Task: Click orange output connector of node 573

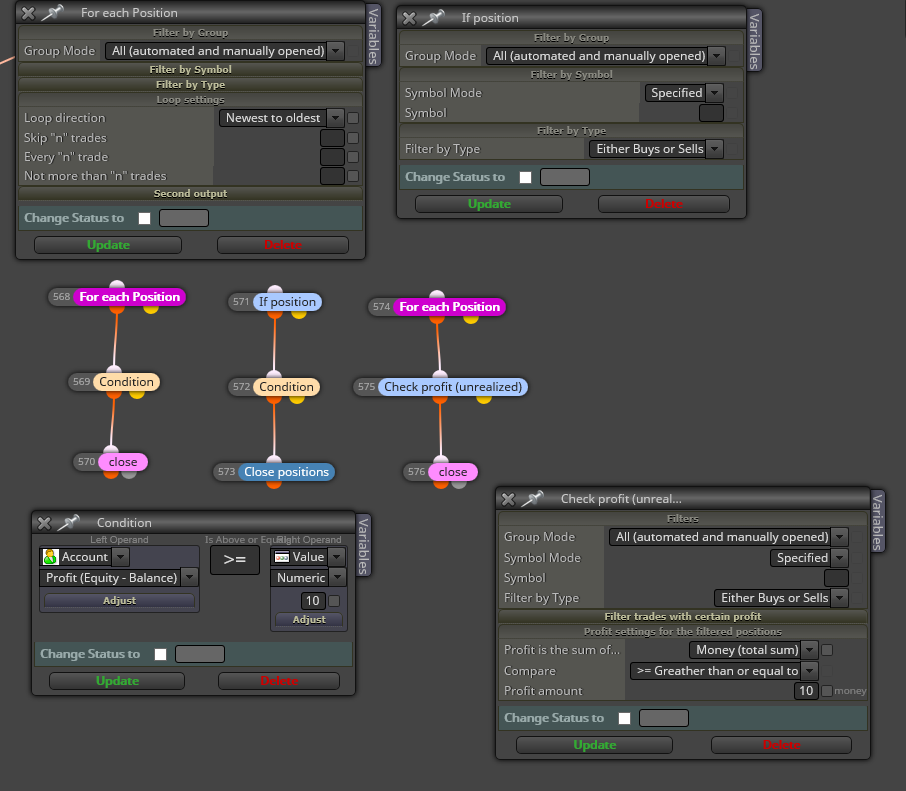Action: (274, 484)
